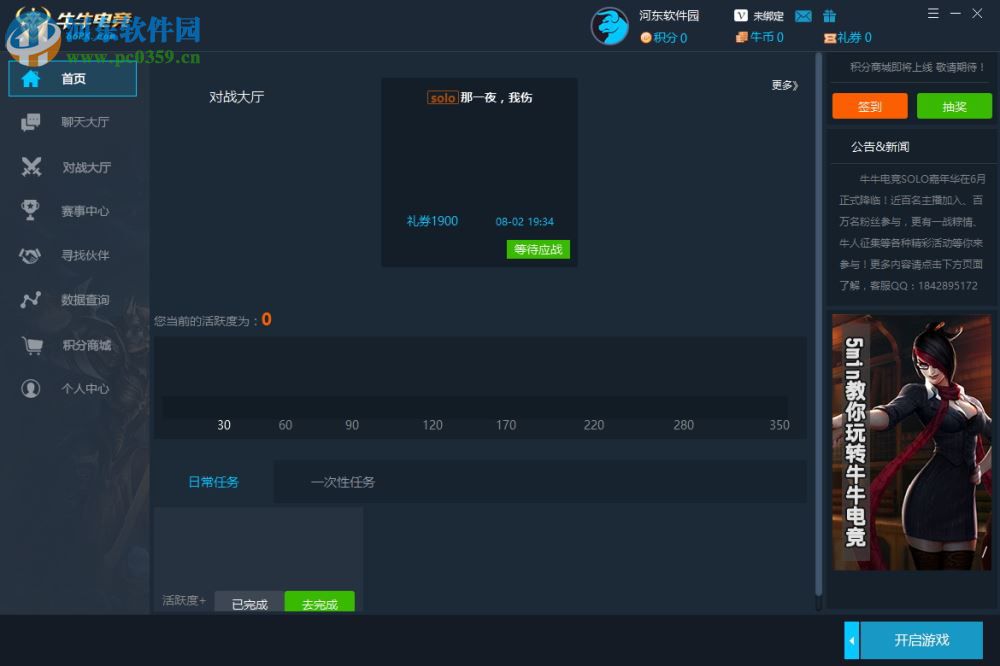Click the 已完成 button

pos(249,603)
